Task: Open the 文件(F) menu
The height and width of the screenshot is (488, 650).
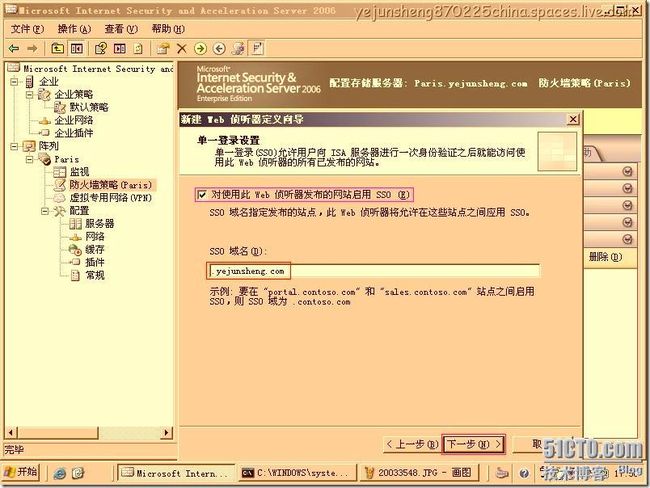Action: pos(27,29)
